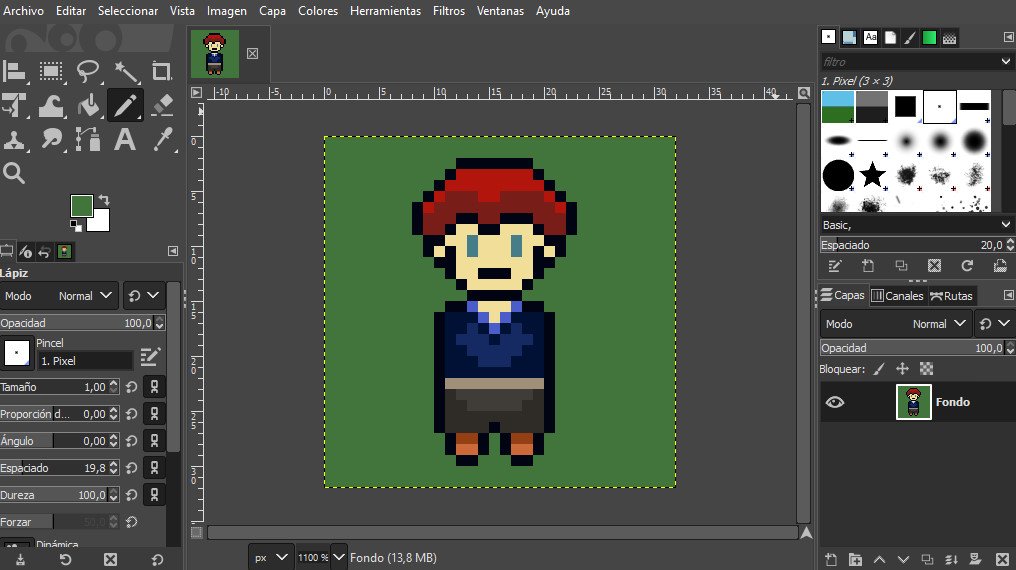Toggle lock pixels brush icon beside Bloquear
The image size is (1016, 570).
(879, 369)
